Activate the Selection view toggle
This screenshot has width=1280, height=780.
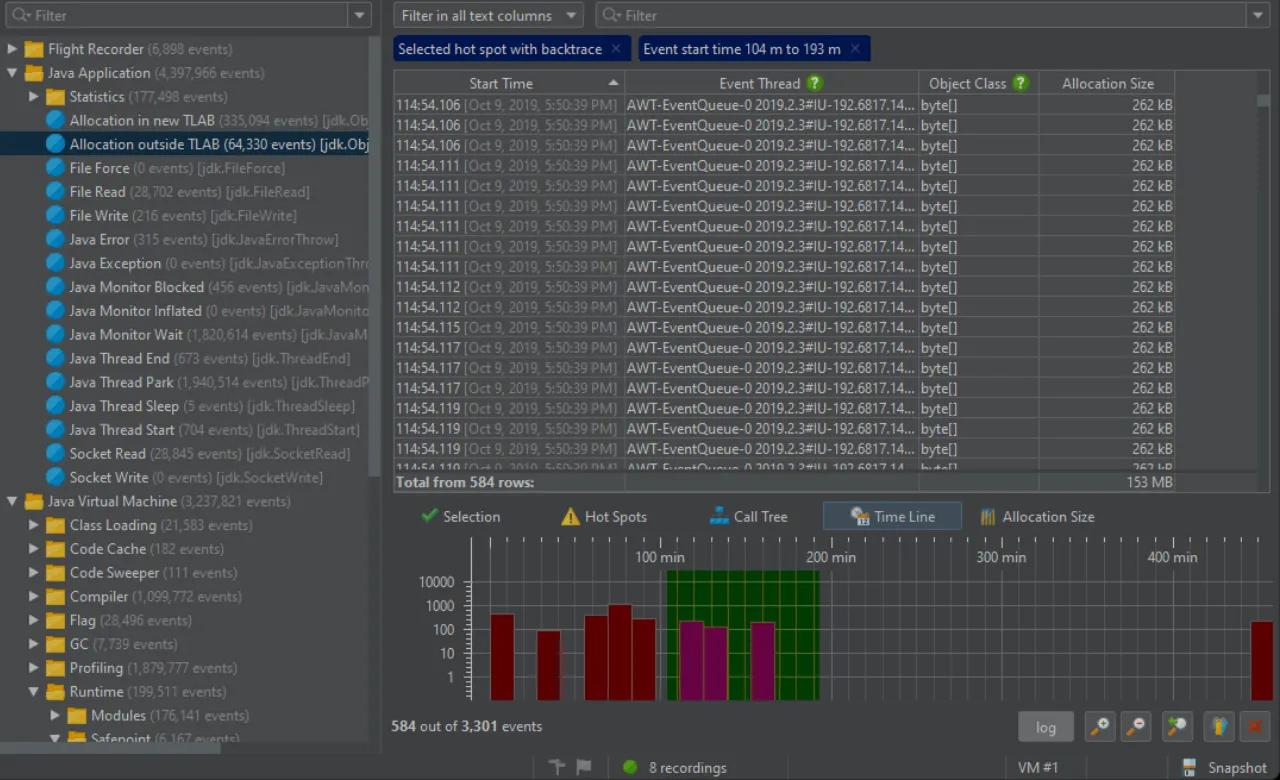pos(461,516)
